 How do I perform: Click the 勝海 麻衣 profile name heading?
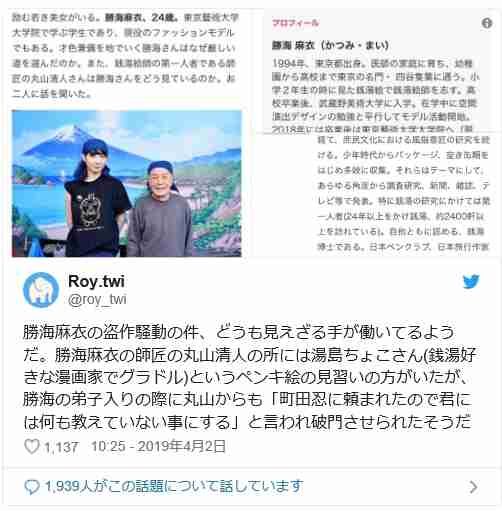330,45
